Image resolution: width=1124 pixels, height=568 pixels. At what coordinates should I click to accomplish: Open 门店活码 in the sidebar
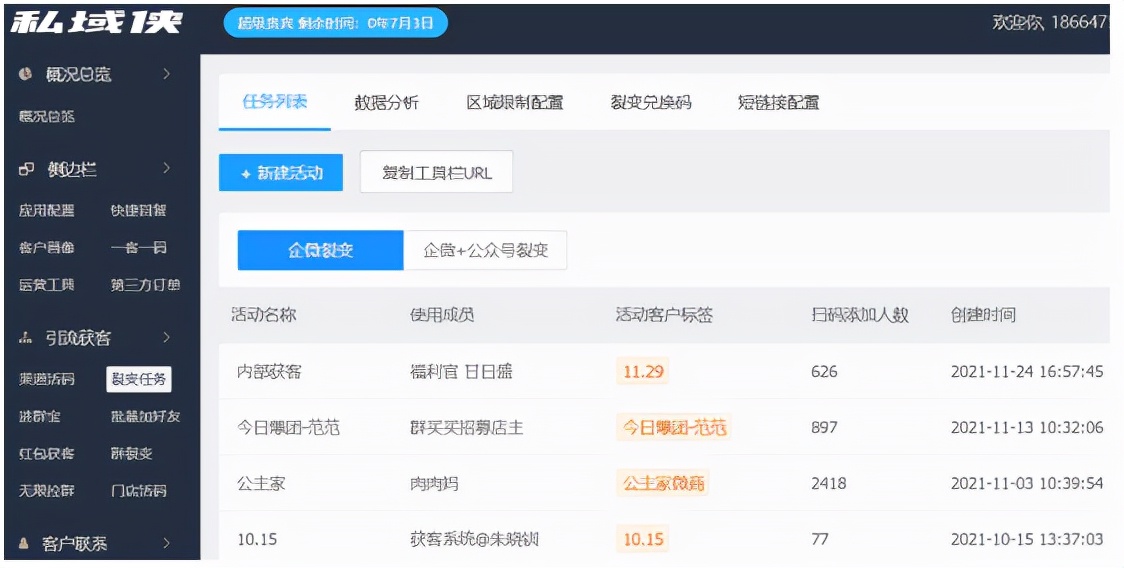coord(139,491)
